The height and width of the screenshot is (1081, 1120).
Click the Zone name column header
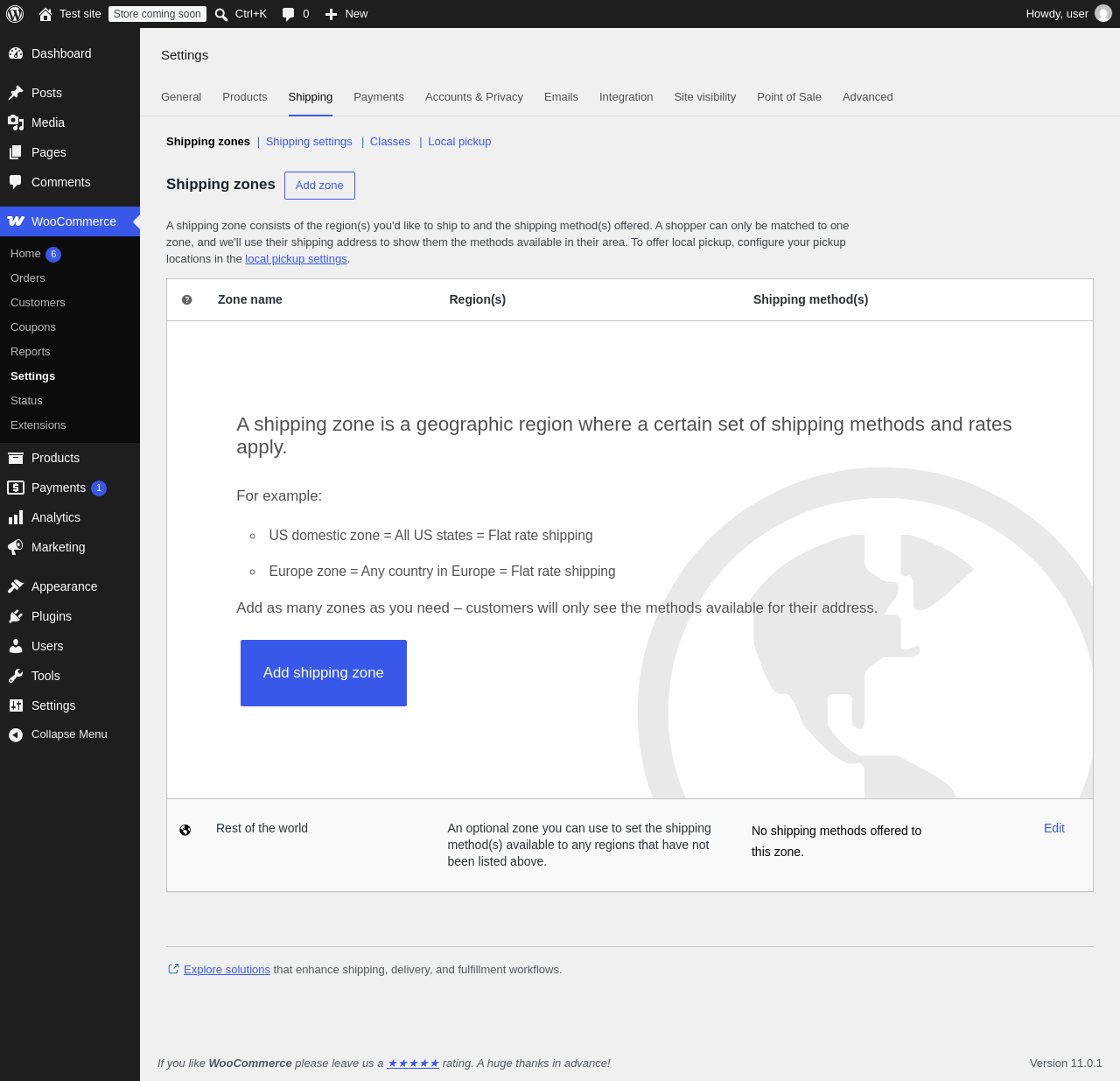pos(250,299)
